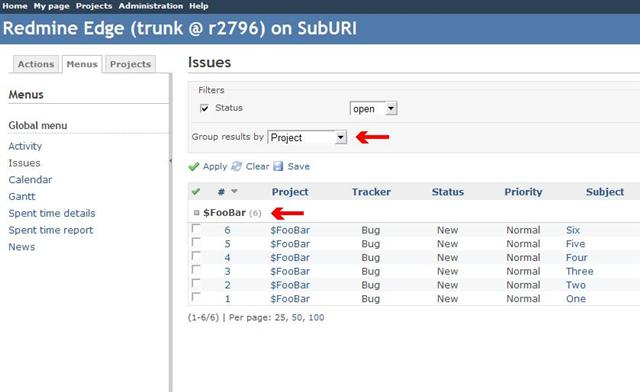Sort by the # column header
Screen dimensions: 640x392
[221, 192]
